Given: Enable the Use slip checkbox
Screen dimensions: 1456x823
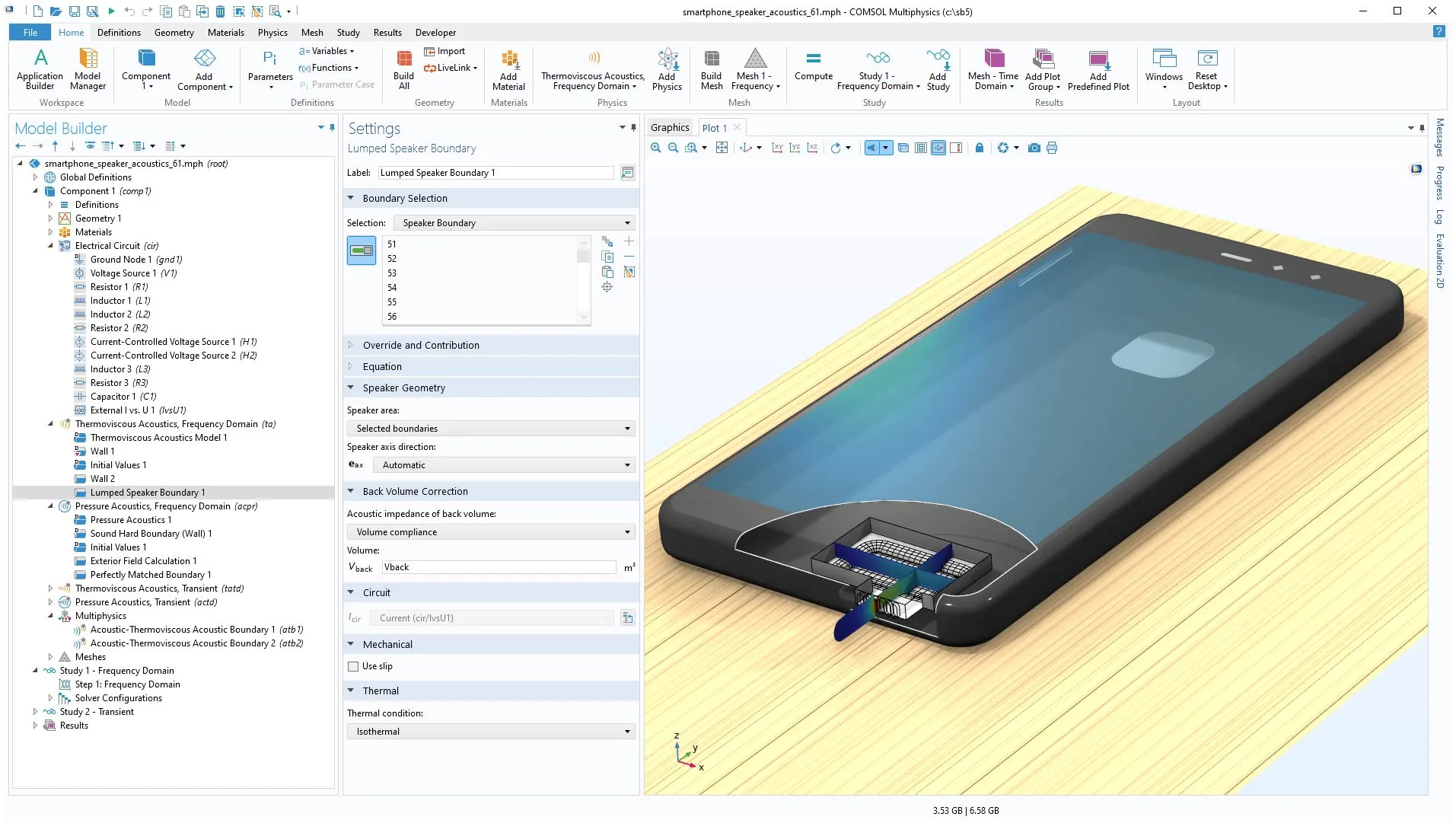Looking at the screenshot, I should pos(353,666).
